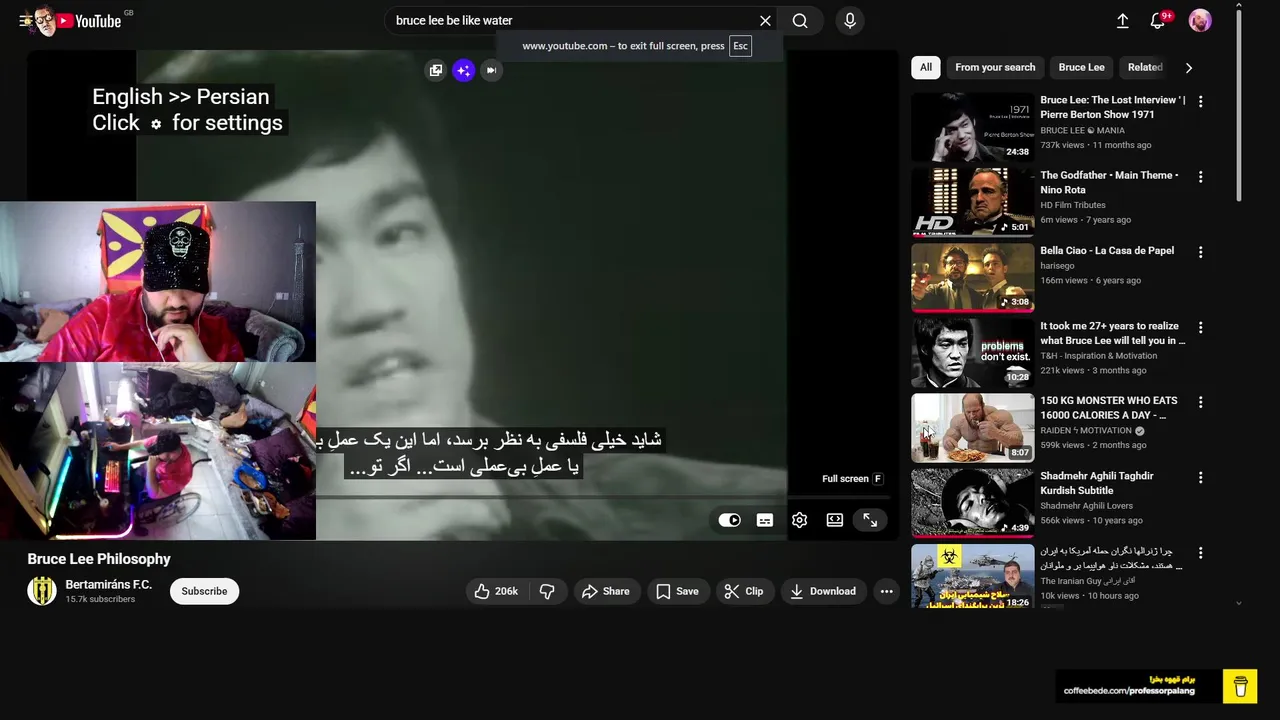
Task: Open Bella Ciao - La Casa de Papel title
Action: click(x=1107, y=250)
